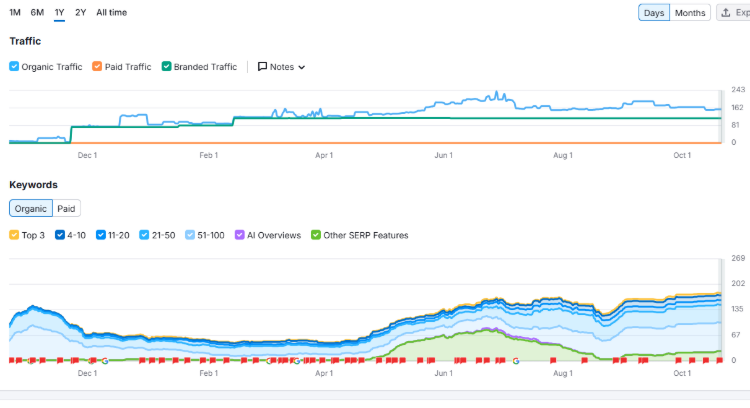Screen dimensions: 750x408
Task: Uncheck the 11-20 positions checkbox
Action: click(x=100, y=235)
